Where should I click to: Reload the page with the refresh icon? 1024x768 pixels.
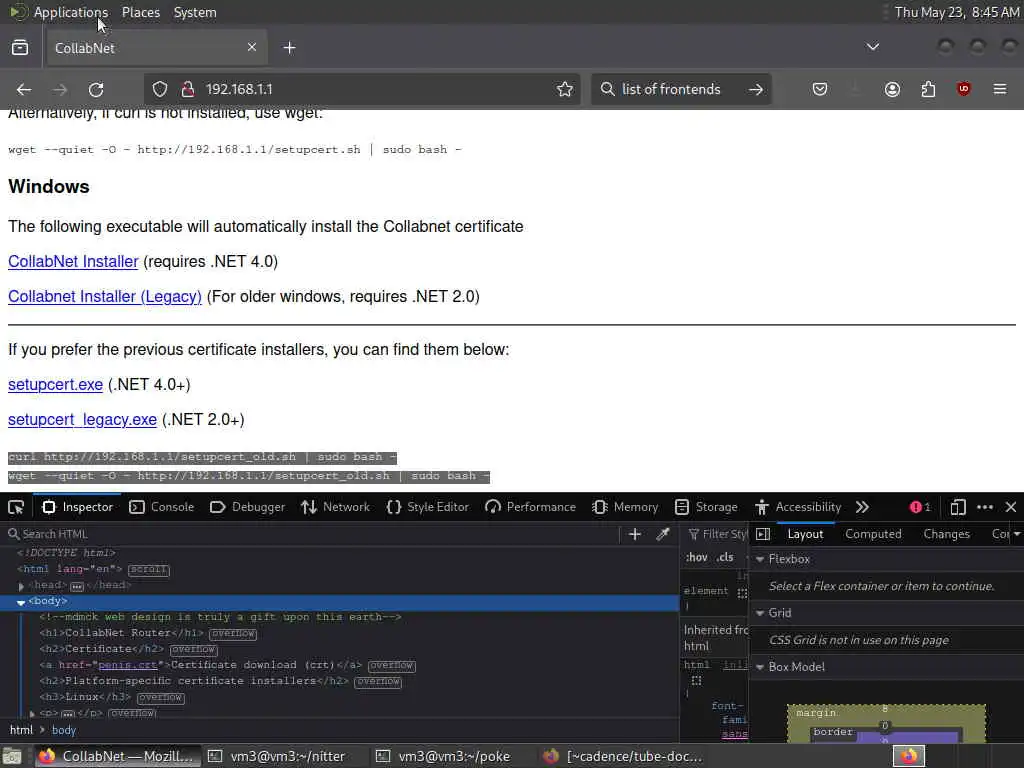point(96,89)
